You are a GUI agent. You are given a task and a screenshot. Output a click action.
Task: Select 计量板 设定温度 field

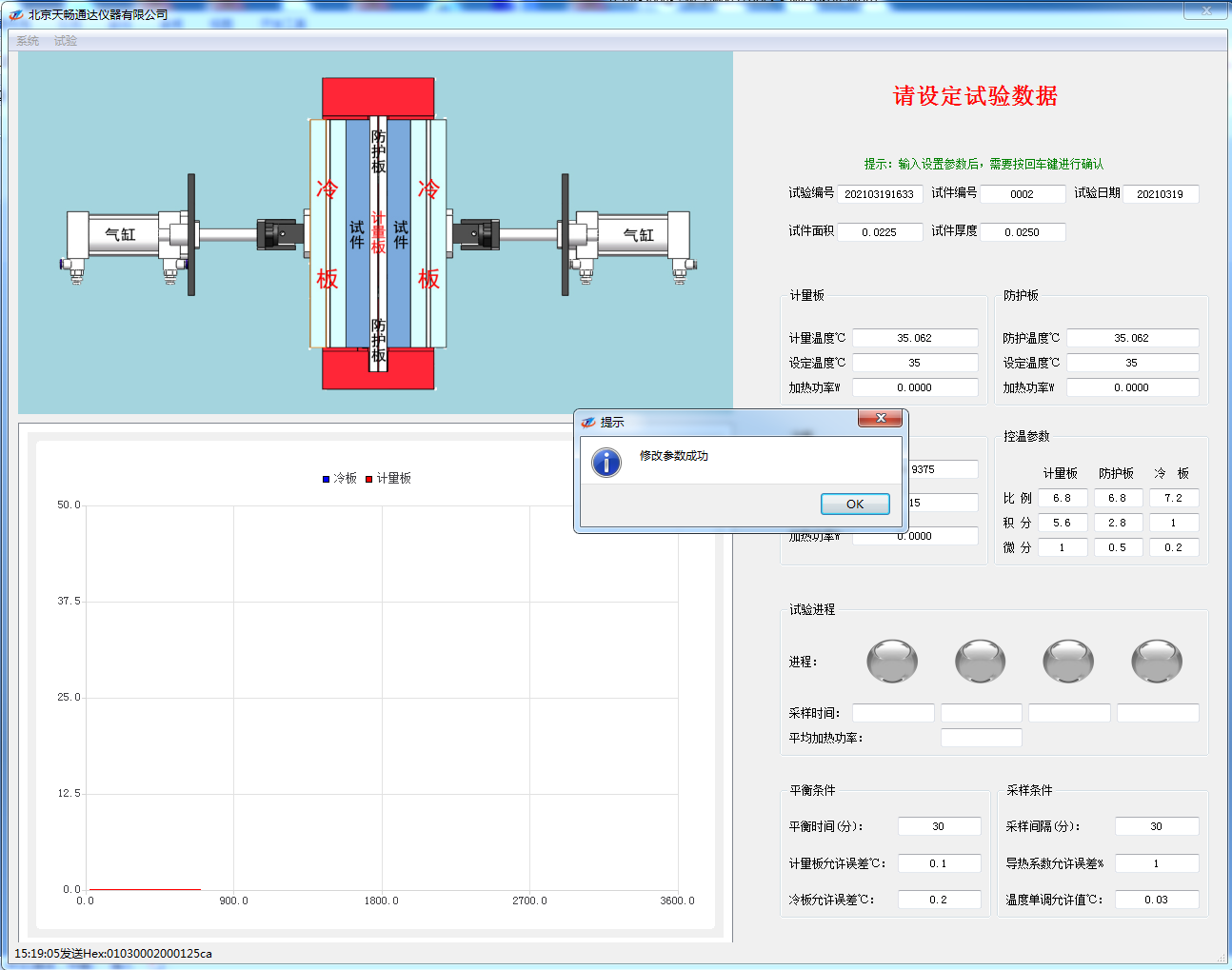[914, 363]
